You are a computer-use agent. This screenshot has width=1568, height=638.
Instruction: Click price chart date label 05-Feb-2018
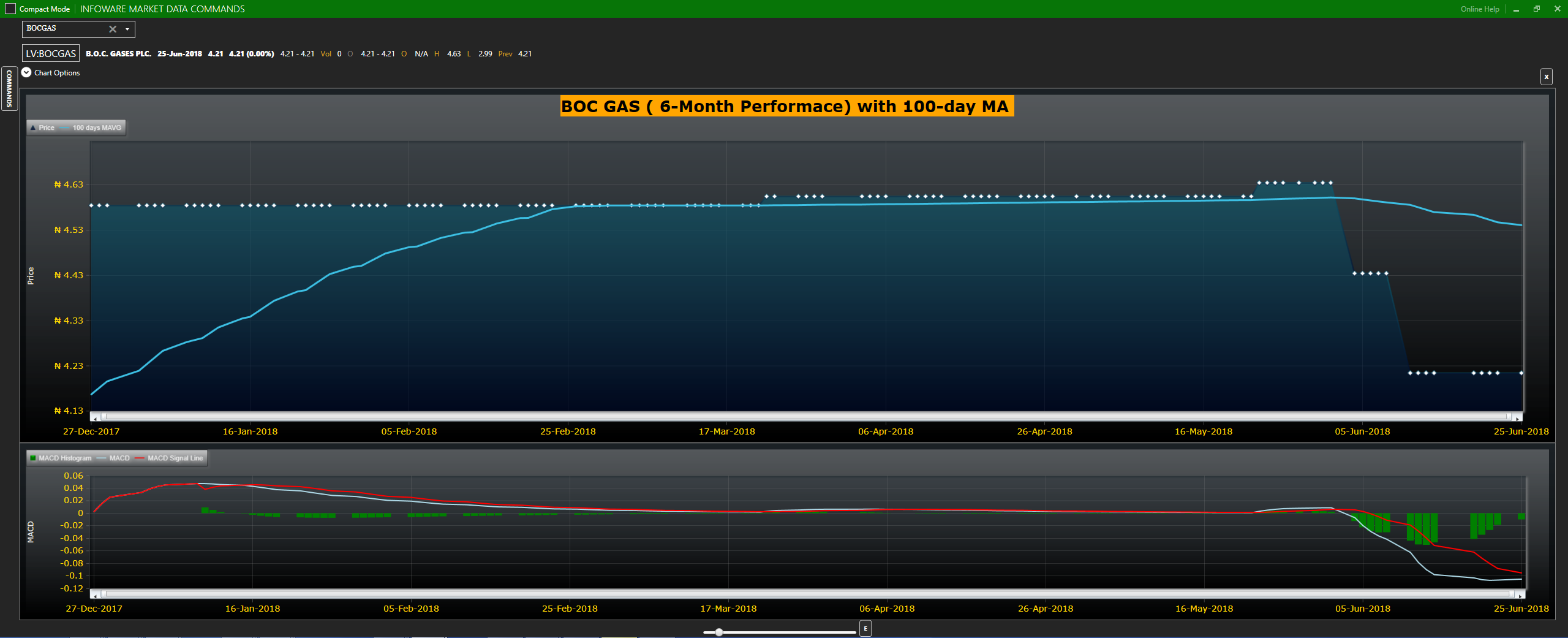click(409, 431)
